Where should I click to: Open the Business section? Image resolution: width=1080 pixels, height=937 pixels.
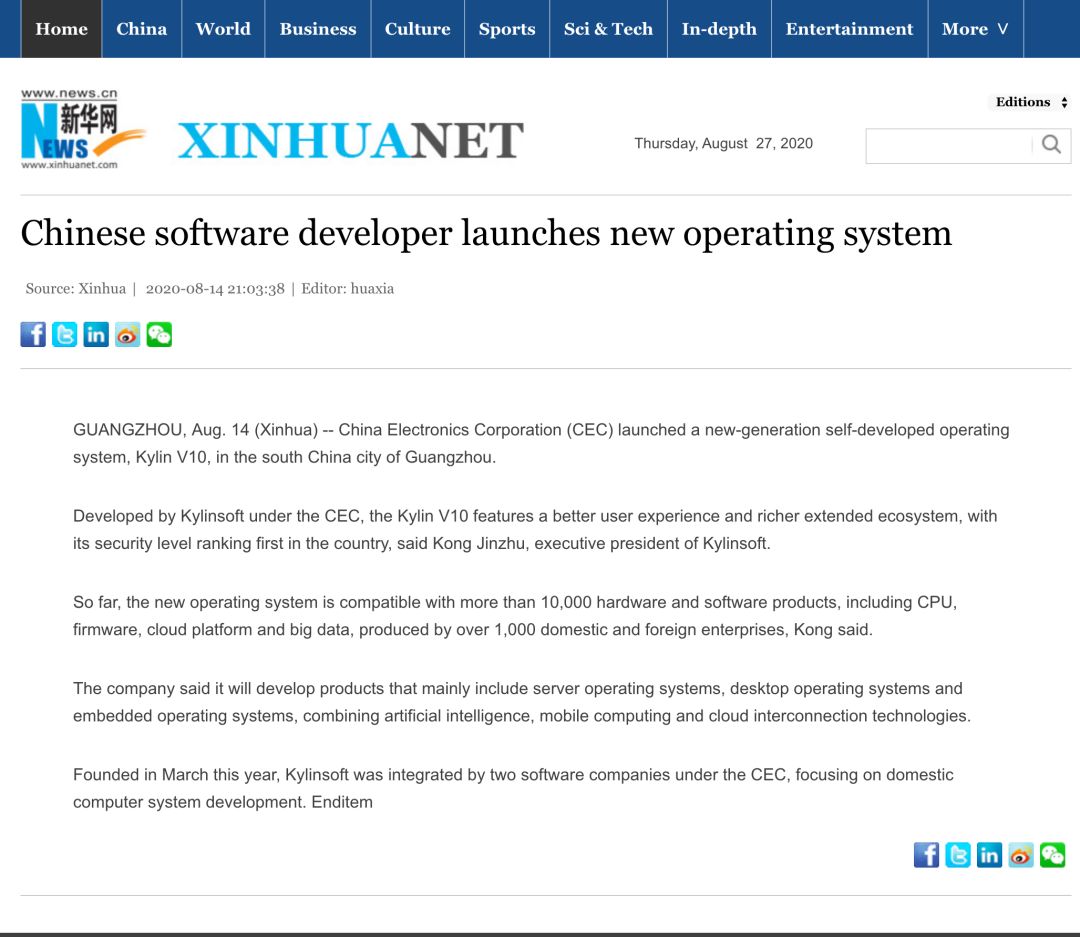pyautogui.click(x=318, y=29)
